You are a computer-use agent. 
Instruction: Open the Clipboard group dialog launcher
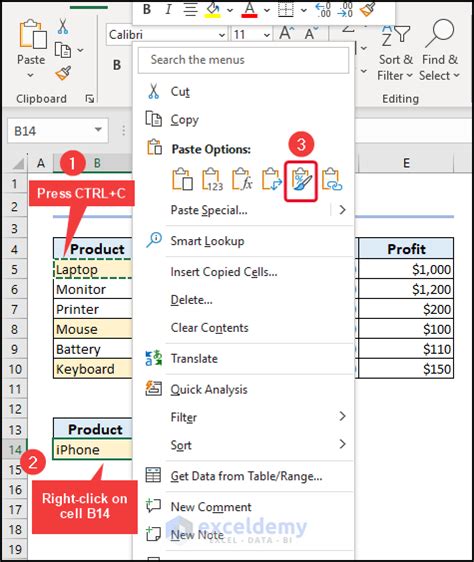90,99
